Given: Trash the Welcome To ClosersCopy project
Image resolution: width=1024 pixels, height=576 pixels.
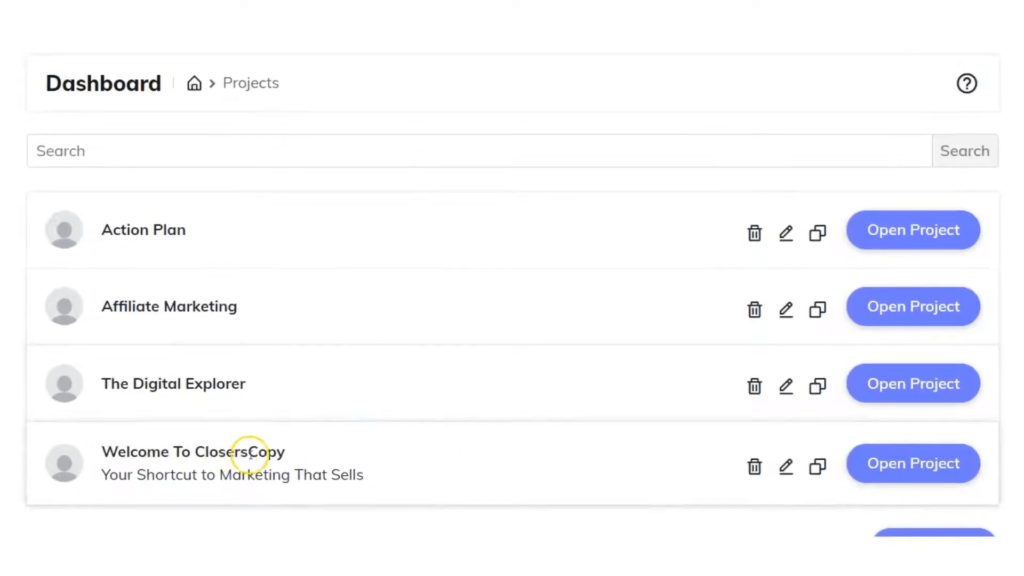Looking at the screenshot, I should (x=754, y=466).
